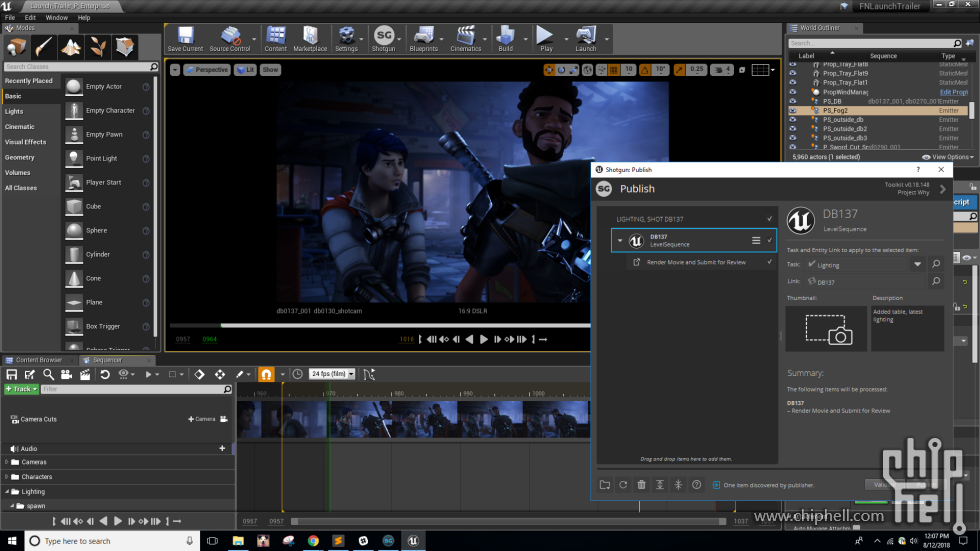Open the Sequencer curve editor icon

click(x=369, y=374)
